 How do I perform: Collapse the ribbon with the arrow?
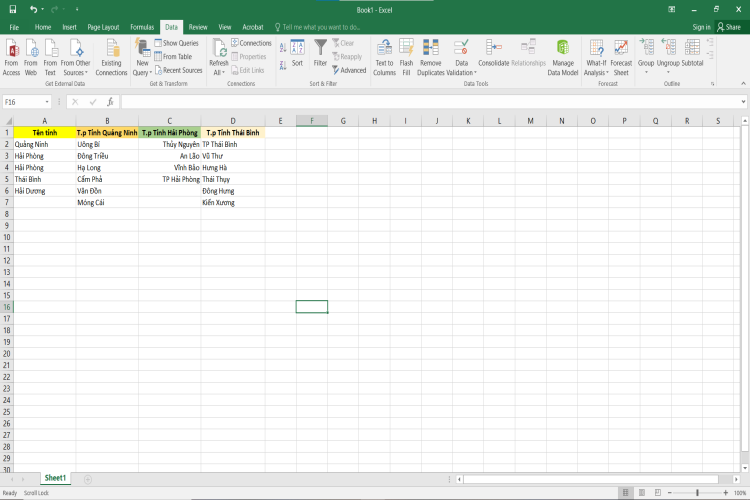coord(743,83)
